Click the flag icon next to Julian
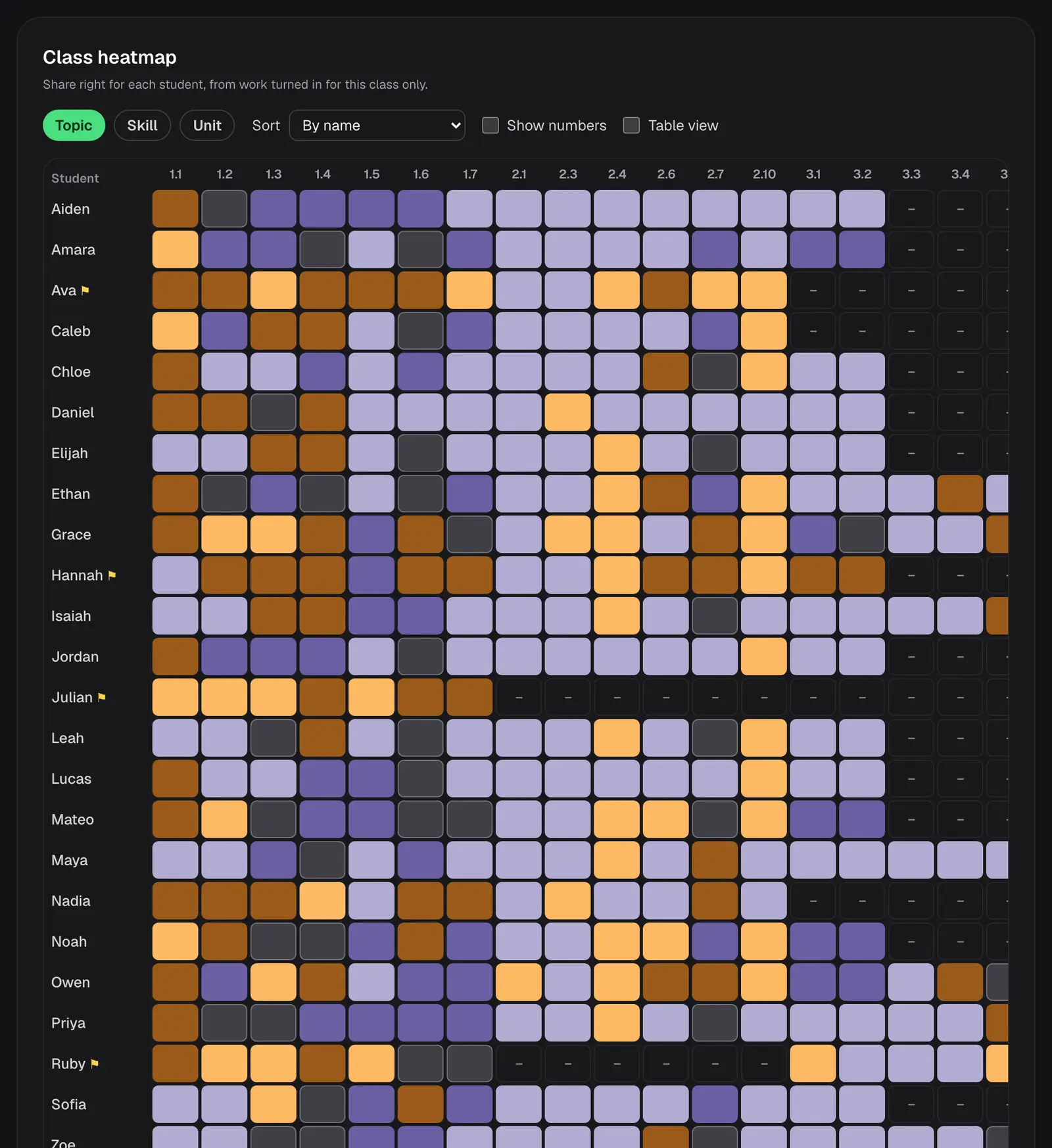Screen dimensions: 1052x1148 pos(101,697)
